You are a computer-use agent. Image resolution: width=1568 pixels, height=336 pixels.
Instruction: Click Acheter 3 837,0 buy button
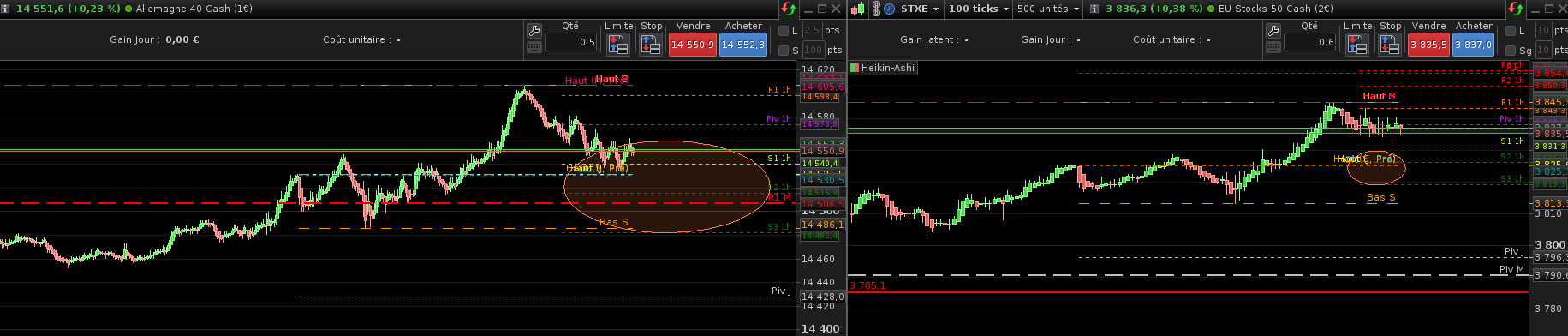coord(1473,45)
